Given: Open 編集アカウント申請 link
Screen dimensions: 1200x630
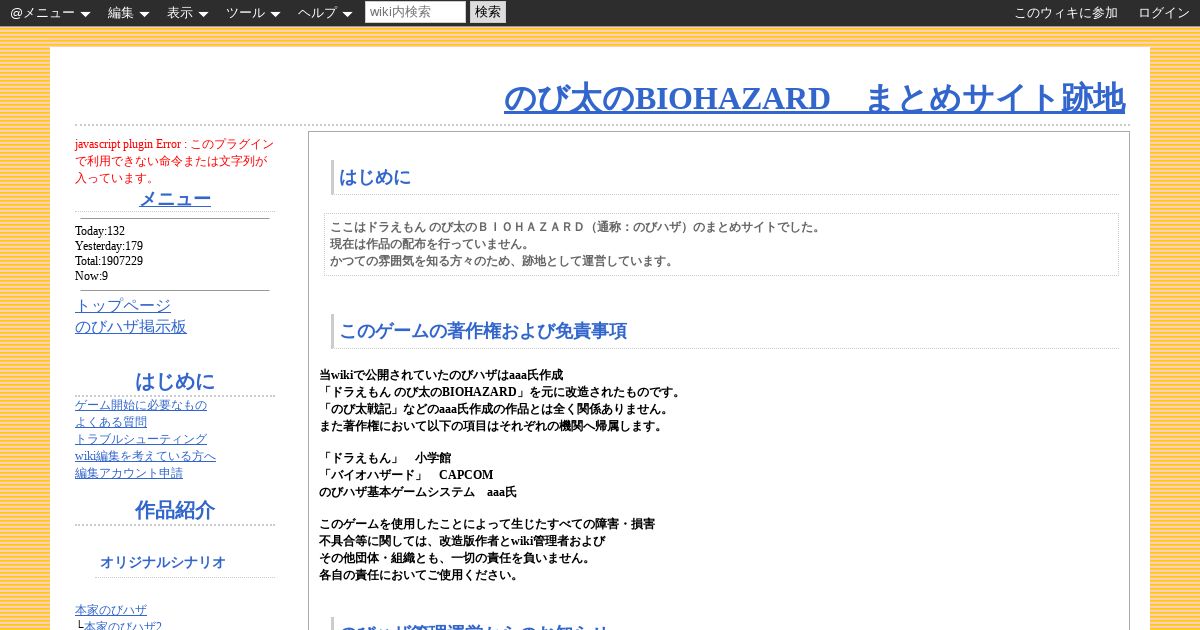Looking at the screenshot, I should click(129, 473).
